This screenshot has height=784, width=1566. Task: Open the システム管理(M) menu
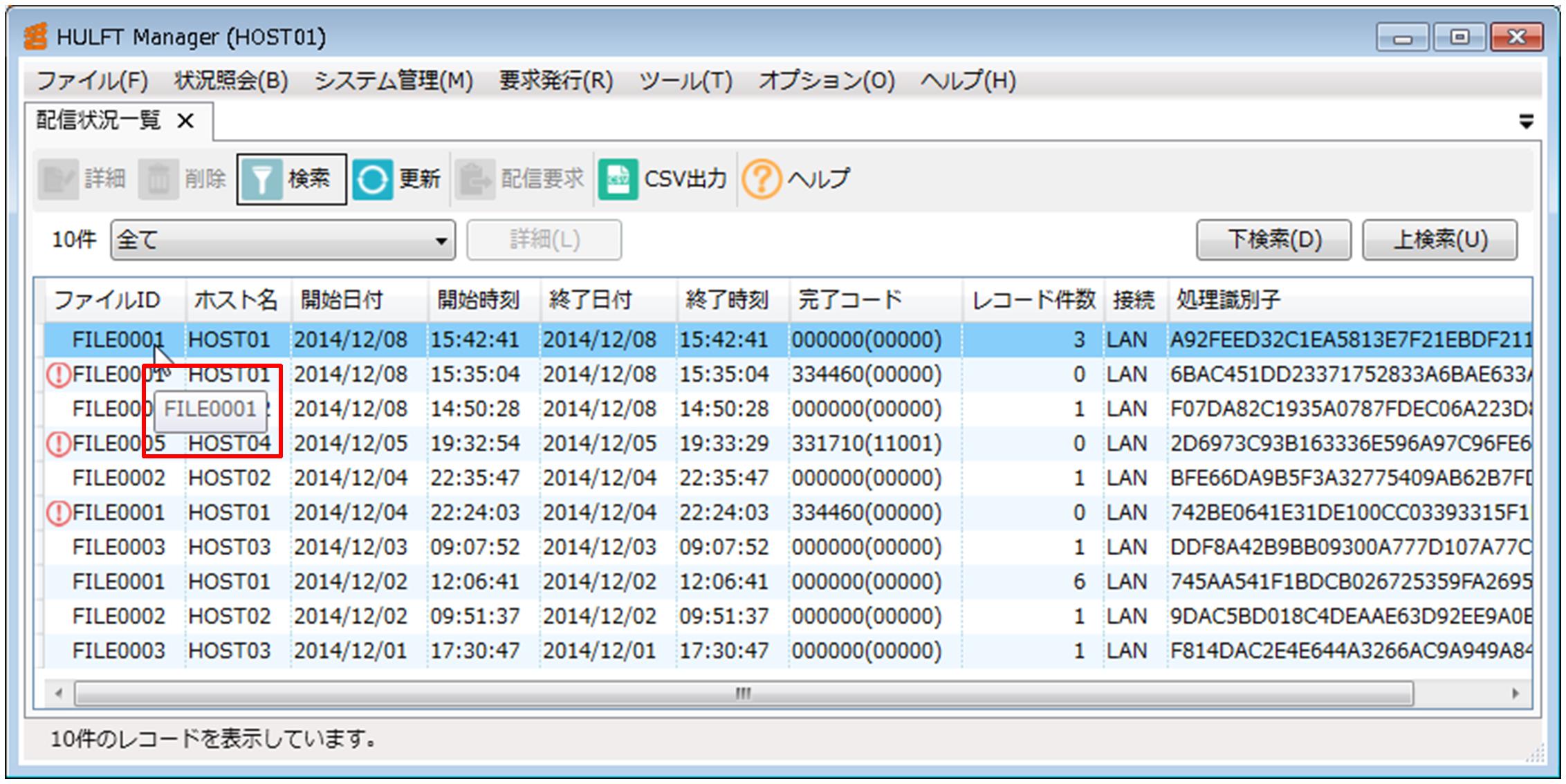point(394,81)
